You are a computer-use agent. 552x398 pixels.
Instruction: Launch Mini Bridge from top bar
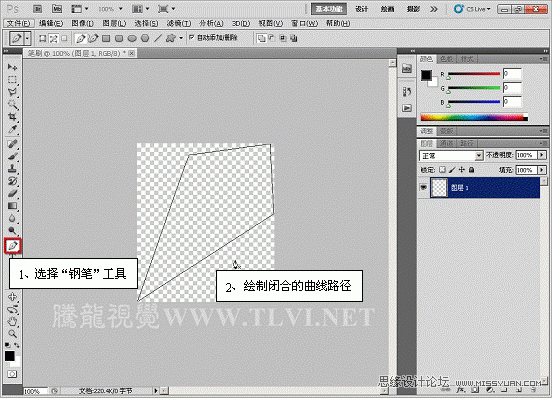point(57,9)
